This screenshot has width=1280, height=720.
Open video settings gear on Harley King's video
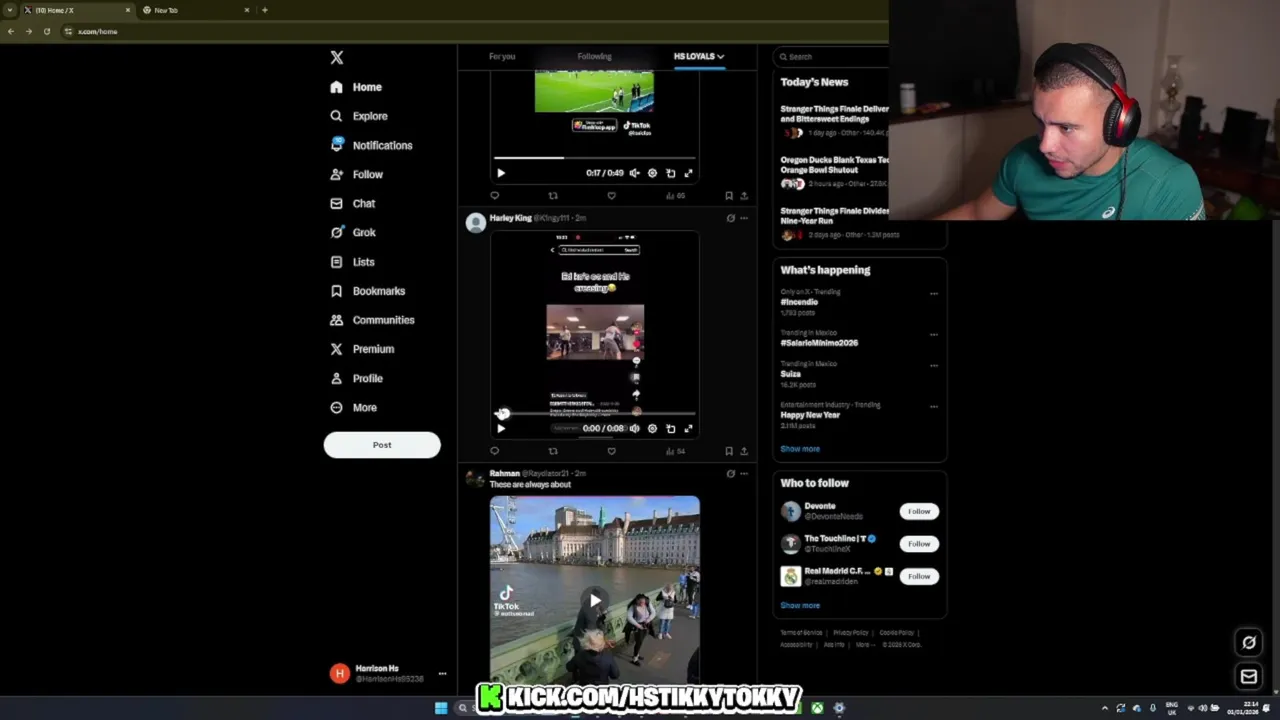point(652,428)
